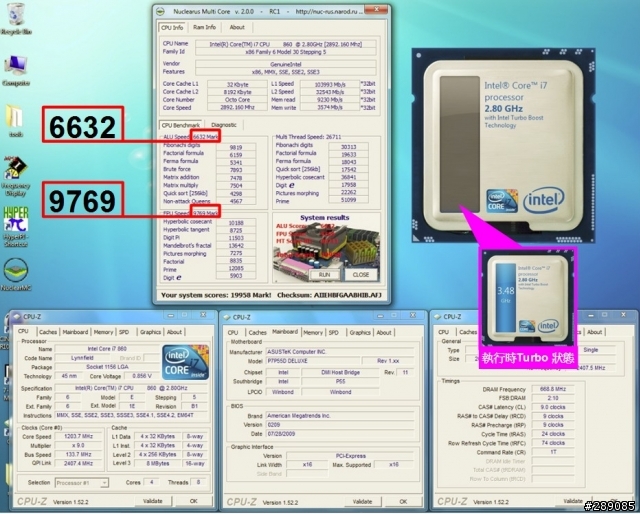640x514 pixels.
Task: Open the tools folder desktop icon
Action: coord(16,120)
